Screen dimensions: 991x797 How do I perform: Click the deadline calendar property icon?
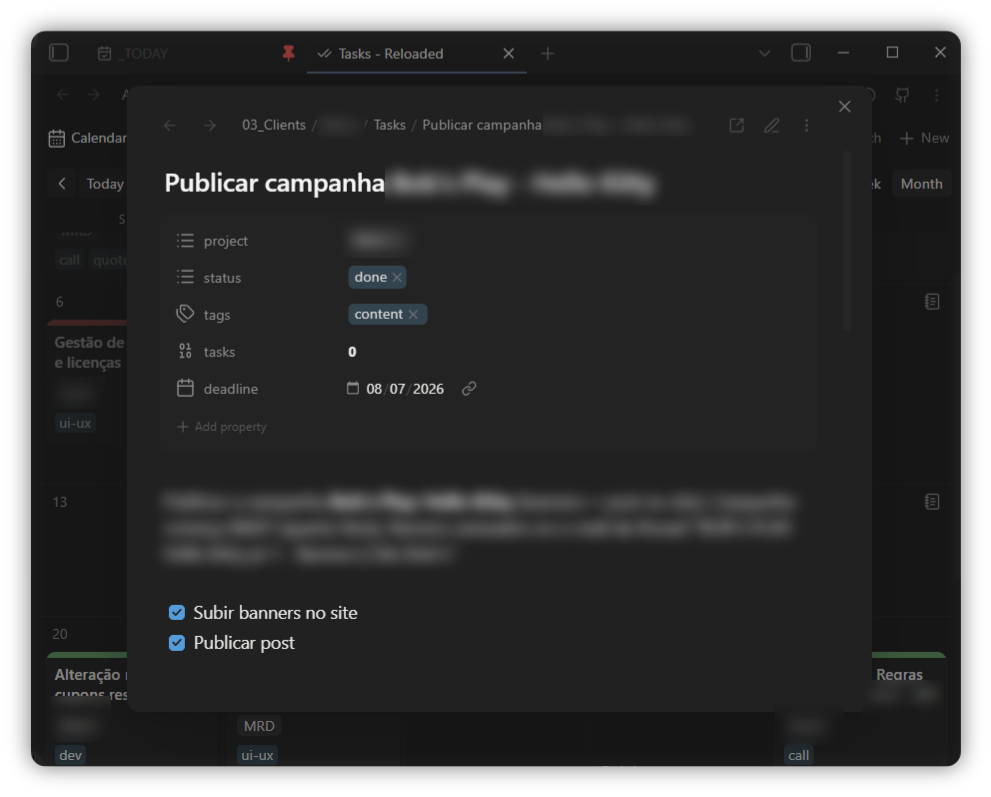pyautogui.click(x=185, y=388)
